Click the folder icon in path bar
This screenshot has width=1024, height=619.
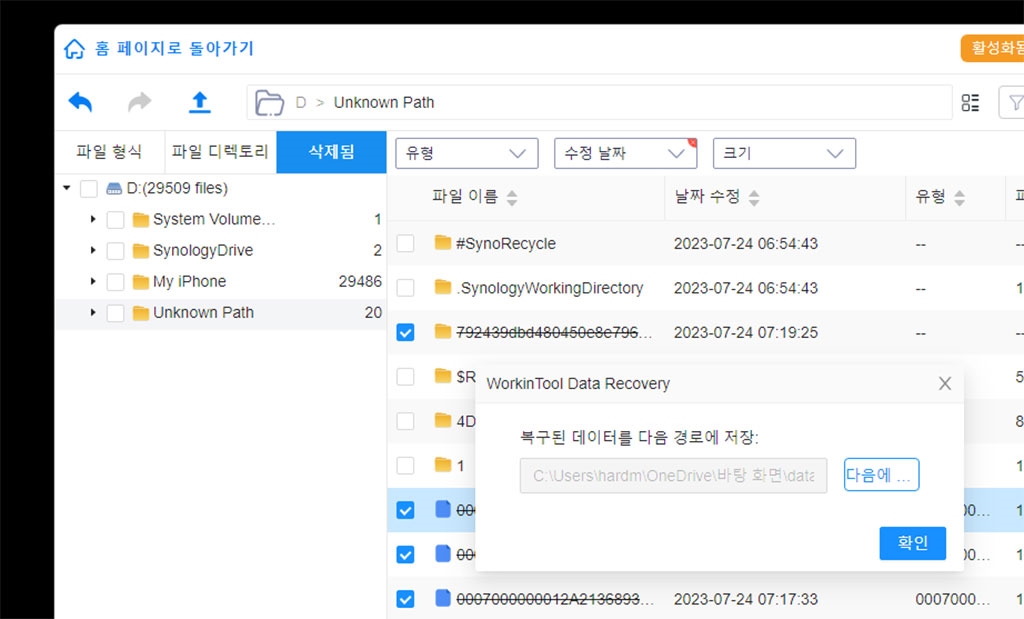click(269, 103)
